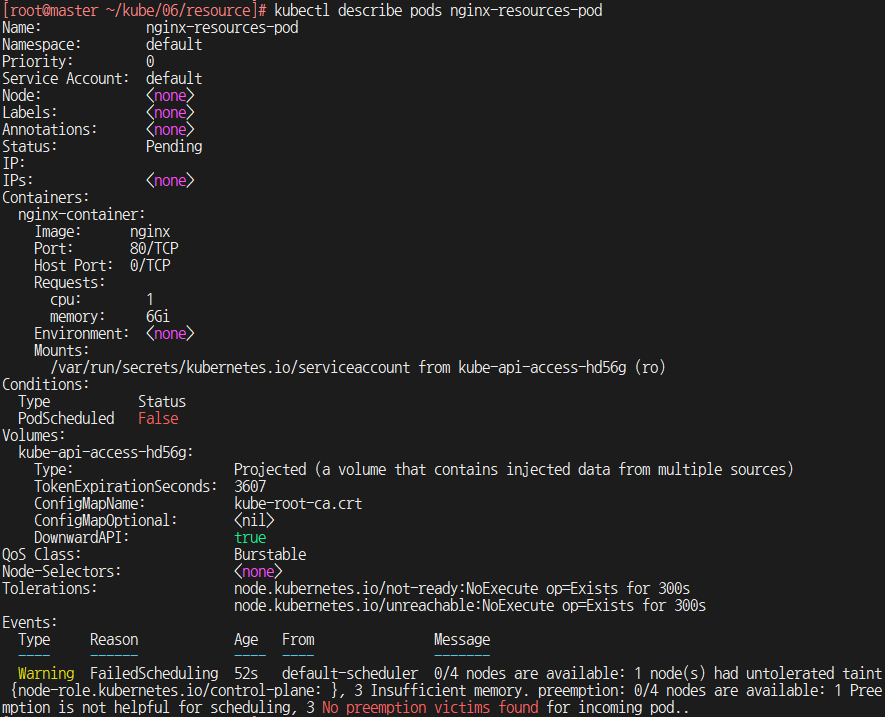Click the Events: section heading
The height and width of the screenshot is (717, 885).
tap(30, 623)
